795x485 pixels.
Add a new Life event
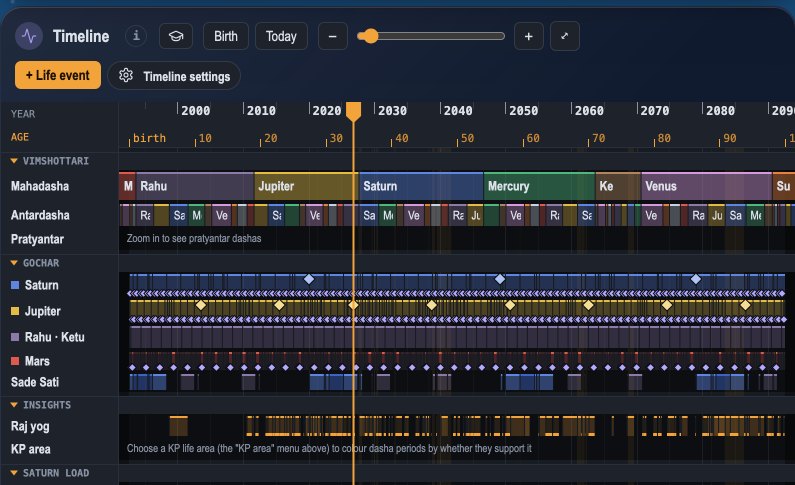click(58, 75)
